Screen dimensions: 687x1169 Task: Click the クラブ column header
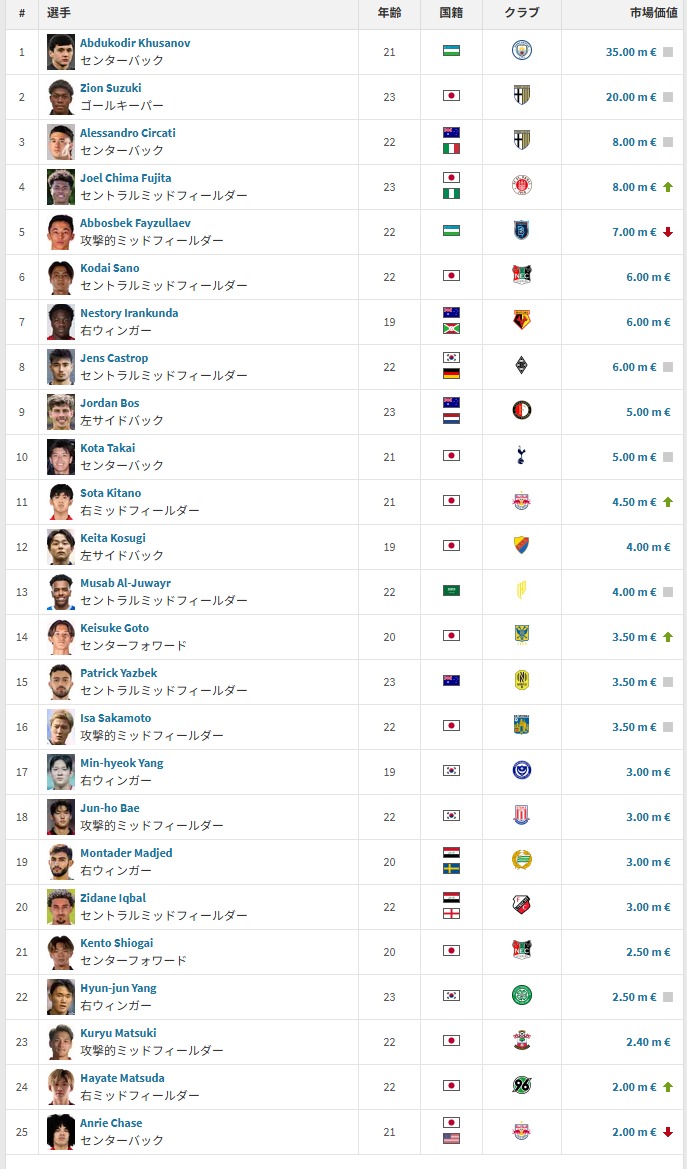[521, 13]
